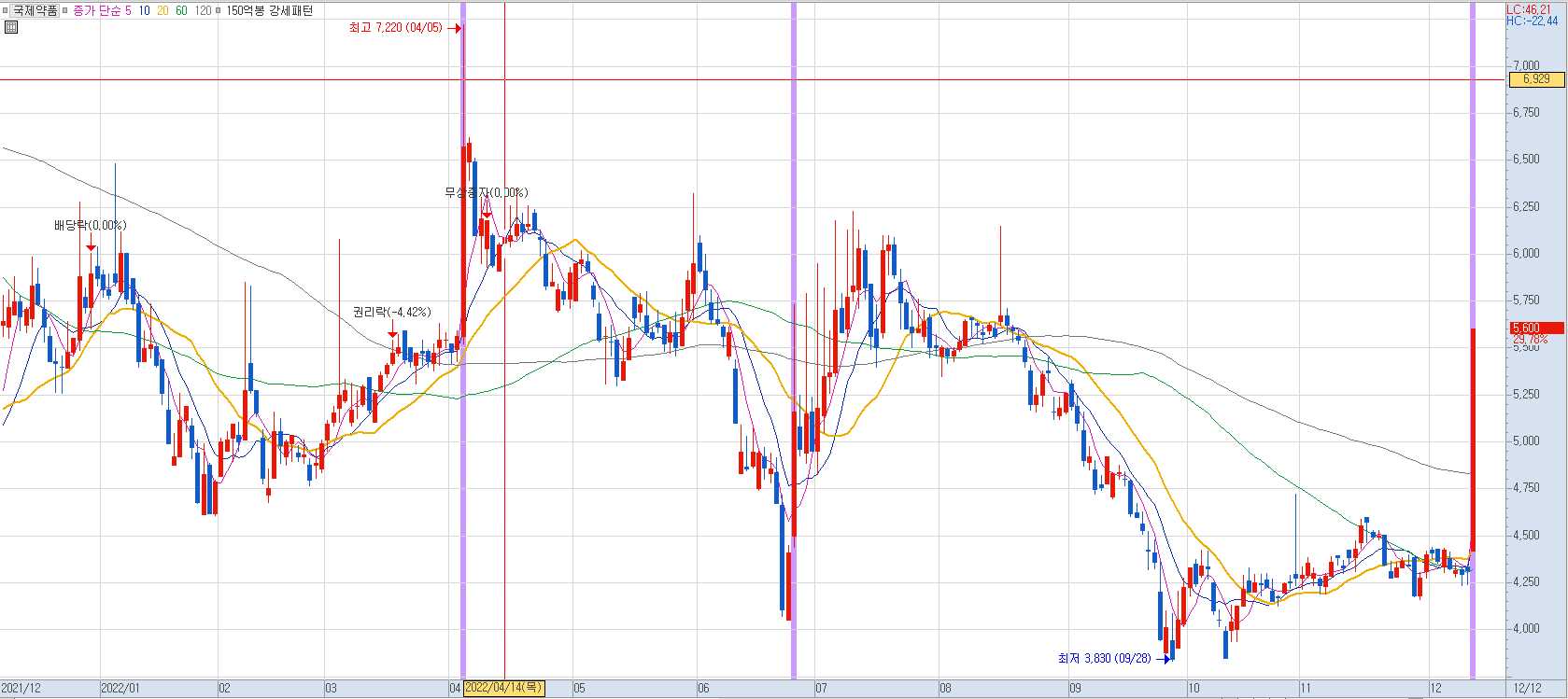Click the 4,000 price axis label
The height and width of the screenshot is (699, 1568).
(1526, 628)
